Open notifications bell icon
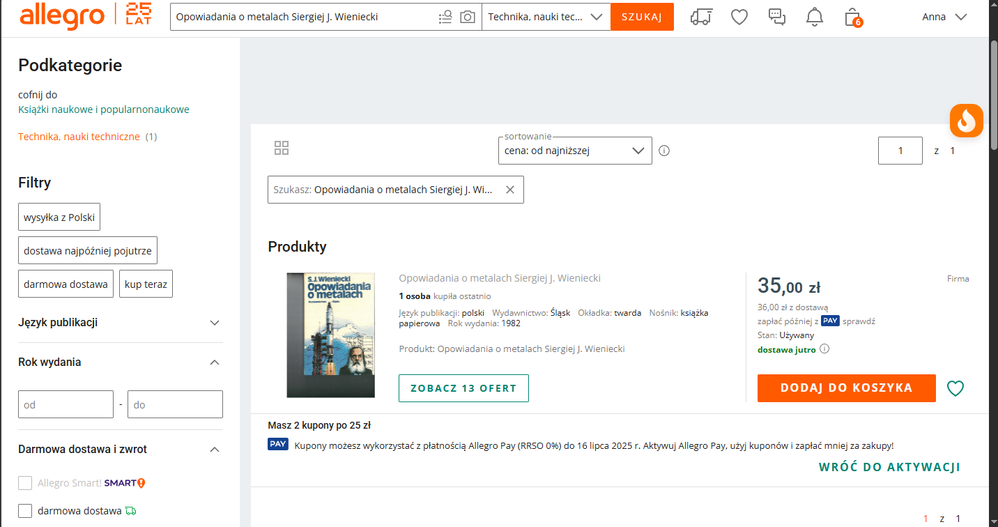This screenshot has height=527, width=998. coord(815,17)
